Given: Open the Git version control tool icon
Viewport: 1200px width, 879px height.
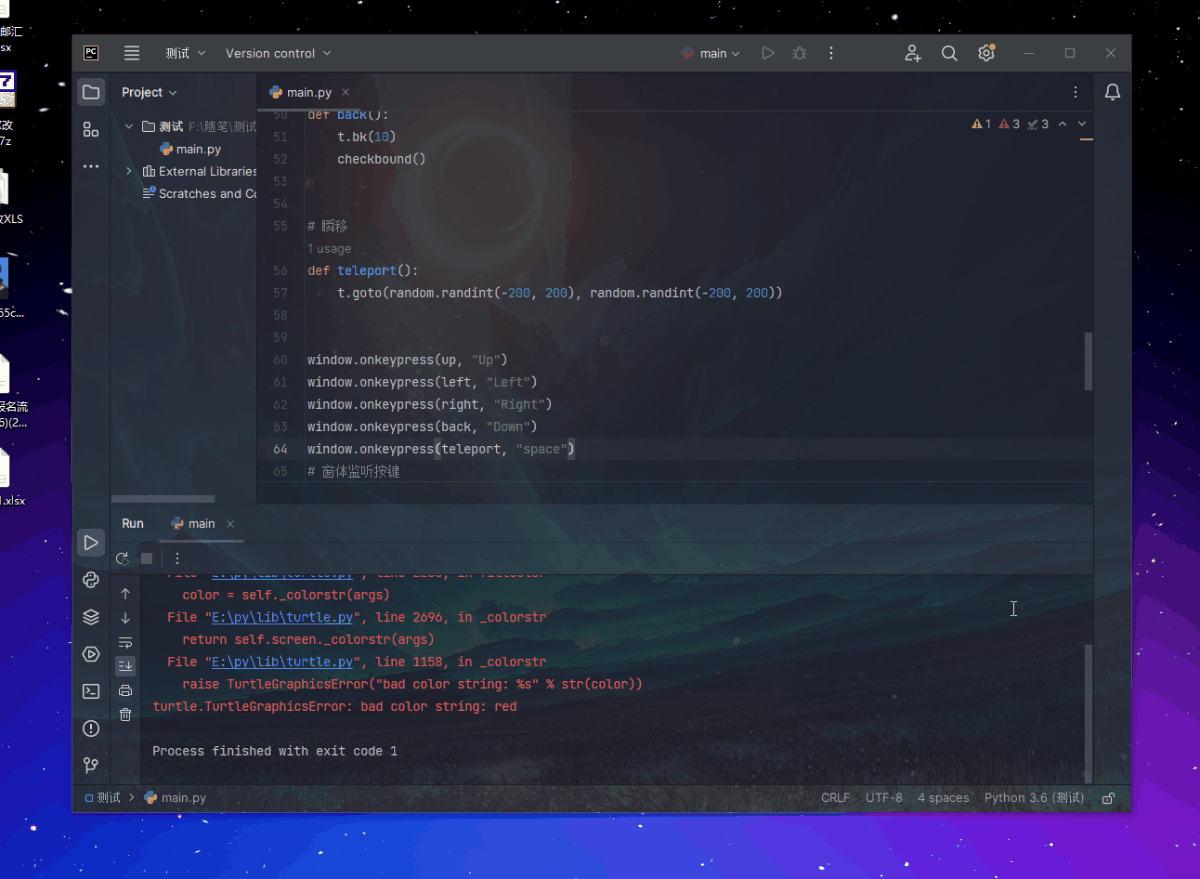Looking at the screenshot, I should click(91, 765).
